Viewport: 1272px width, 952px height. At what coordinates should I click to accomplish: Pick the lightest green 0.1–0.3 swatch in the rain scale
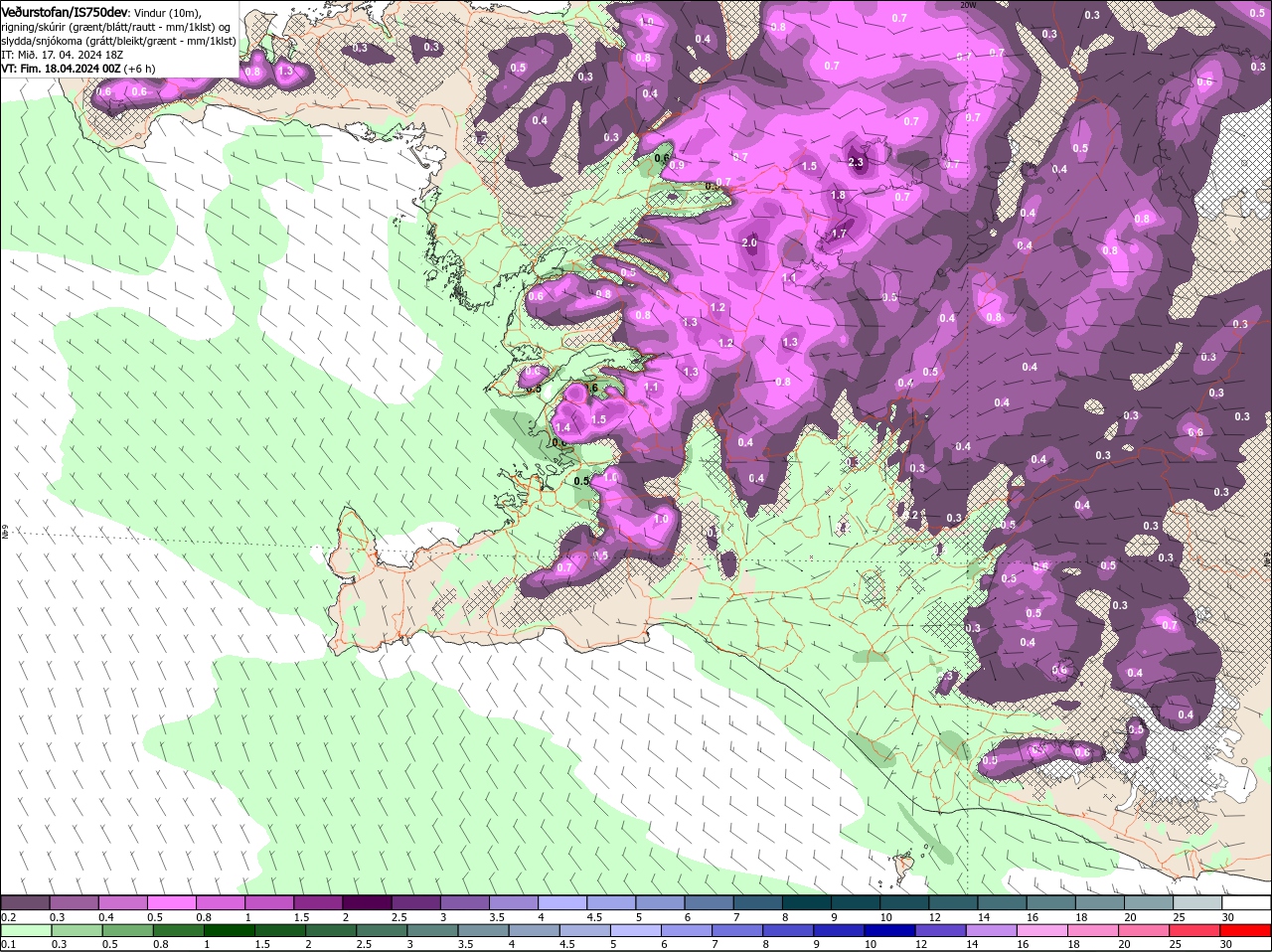[x=26, y=930]
